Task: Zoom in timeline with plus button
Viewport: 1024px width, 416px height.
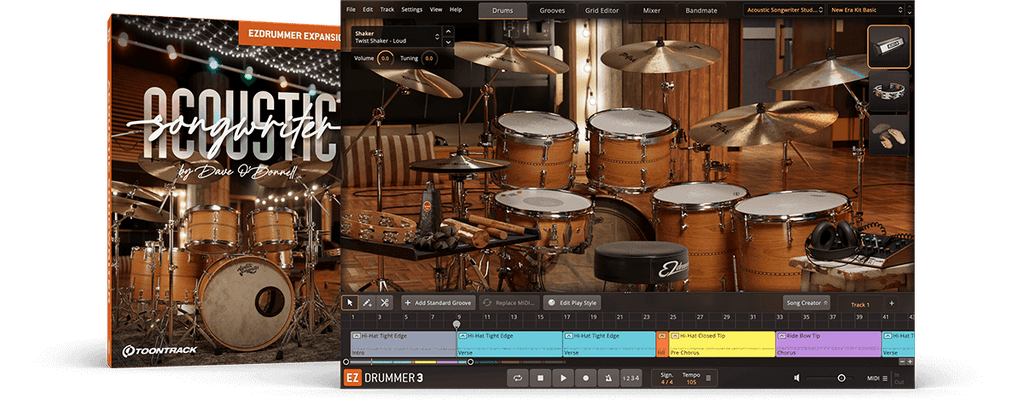Action: [x=910, y=362]
